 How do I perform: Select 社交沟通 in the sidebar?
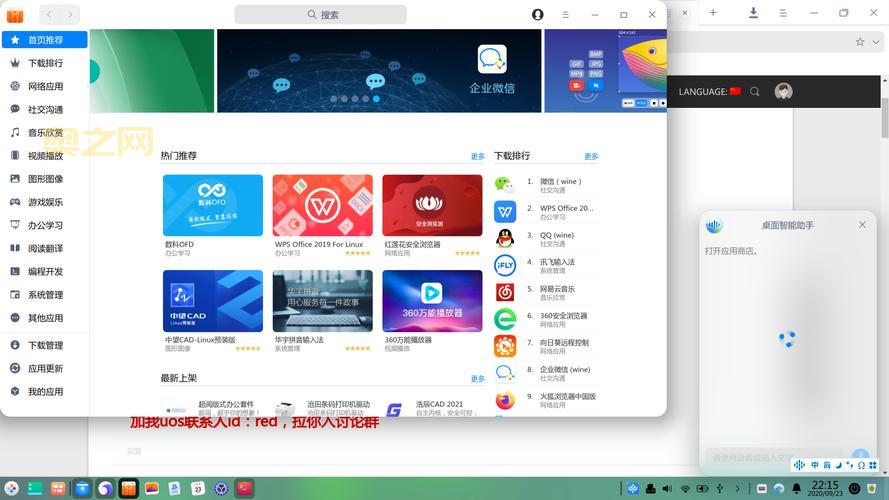click(45, 109)
